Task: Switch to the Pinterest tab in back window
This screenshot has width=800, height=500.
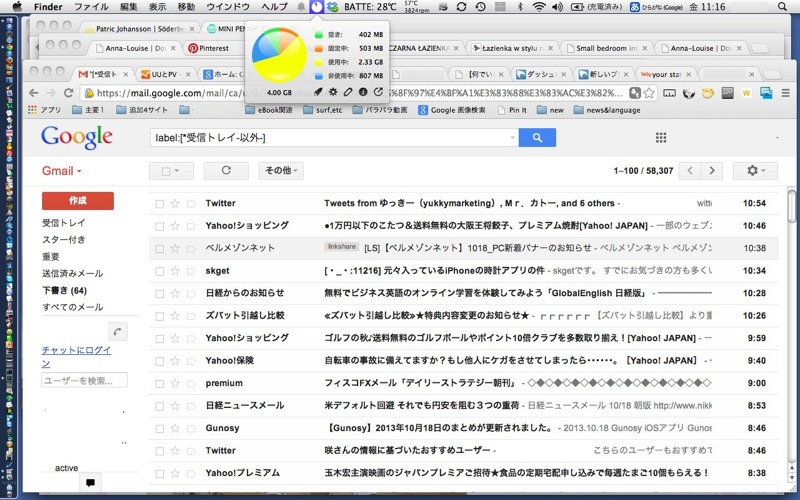Action: 214,48
